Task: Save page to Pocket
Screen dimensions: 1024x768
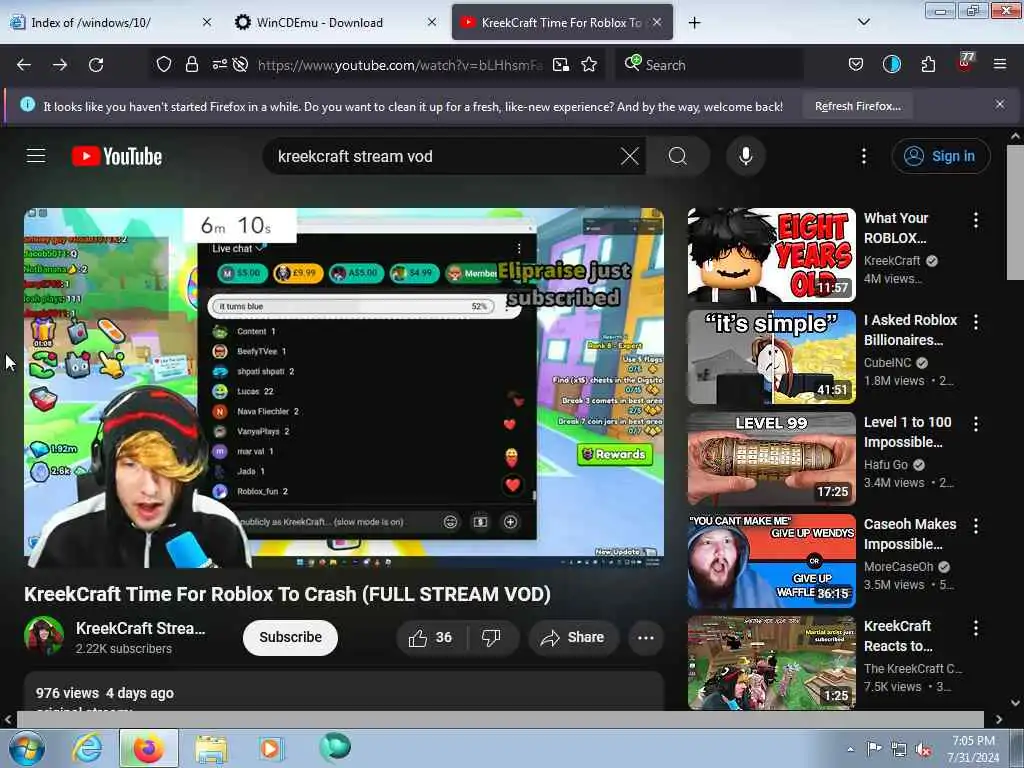Action: coord(856,64)
